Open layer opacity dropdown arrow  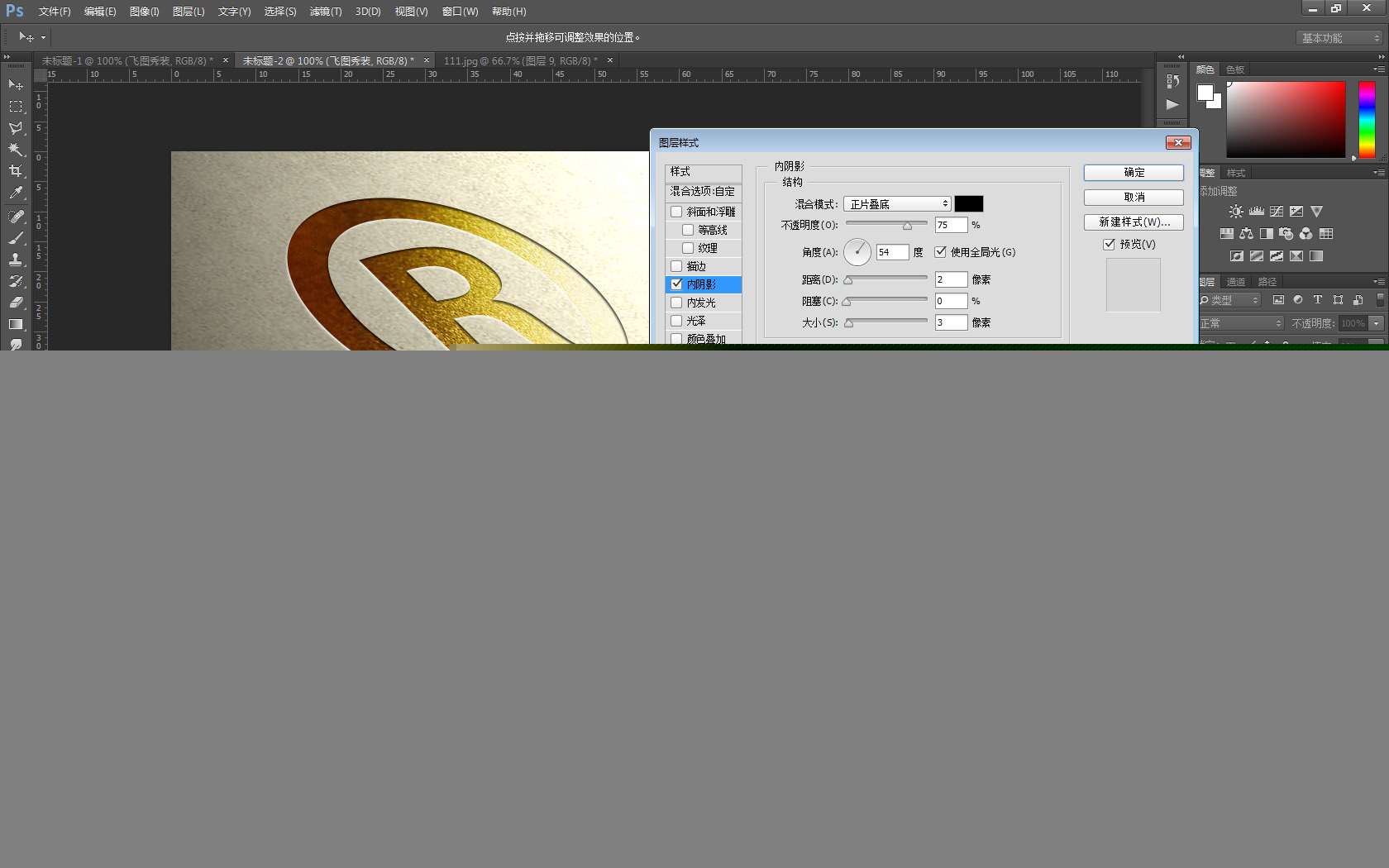coord(1377,323)
